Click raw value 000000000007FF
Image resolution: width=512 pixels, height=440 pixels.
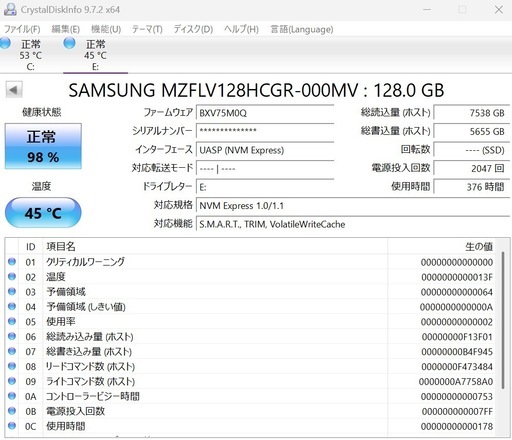tap(457, 411)
